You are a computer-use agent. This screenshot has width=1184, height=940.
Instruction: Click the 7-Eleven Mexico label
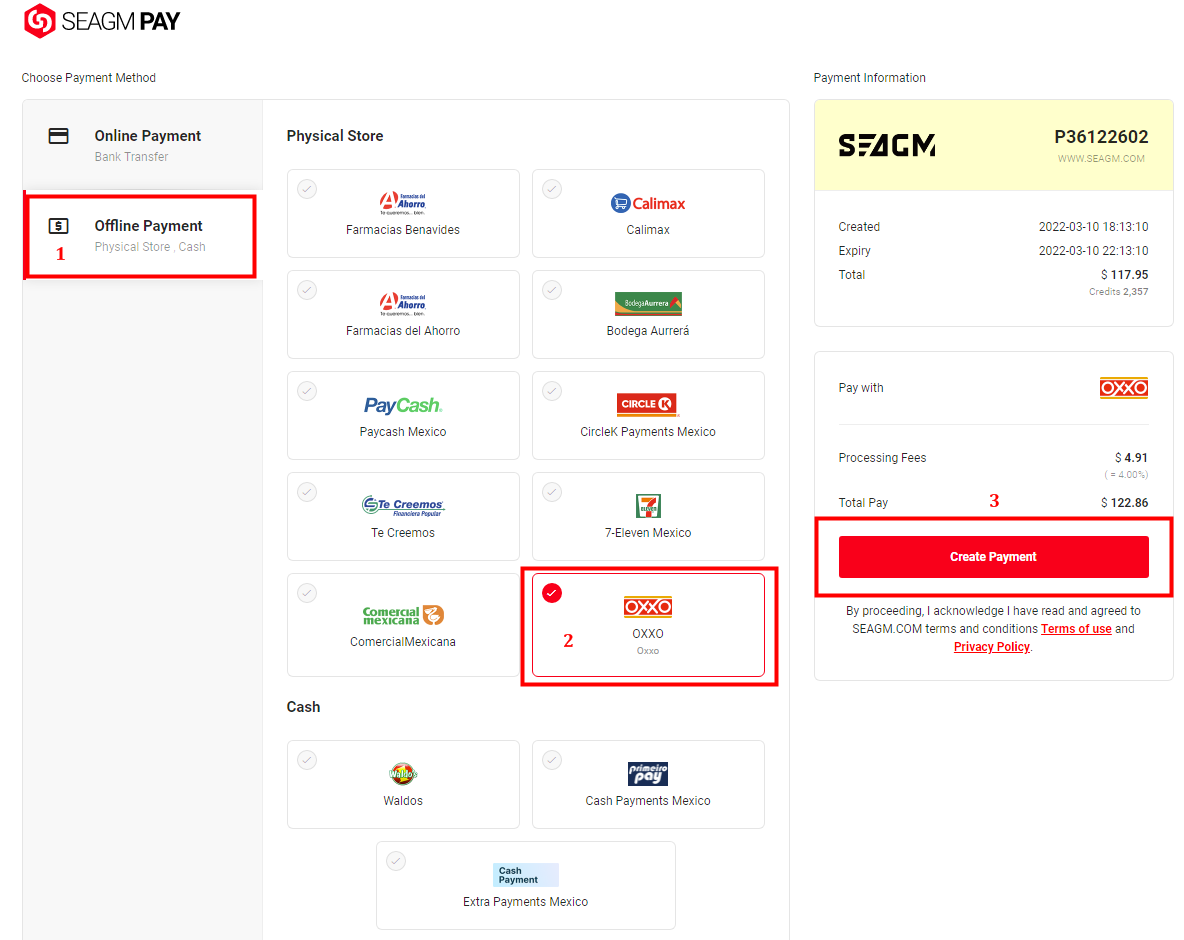pyautogui.click(x=648, y=533)
